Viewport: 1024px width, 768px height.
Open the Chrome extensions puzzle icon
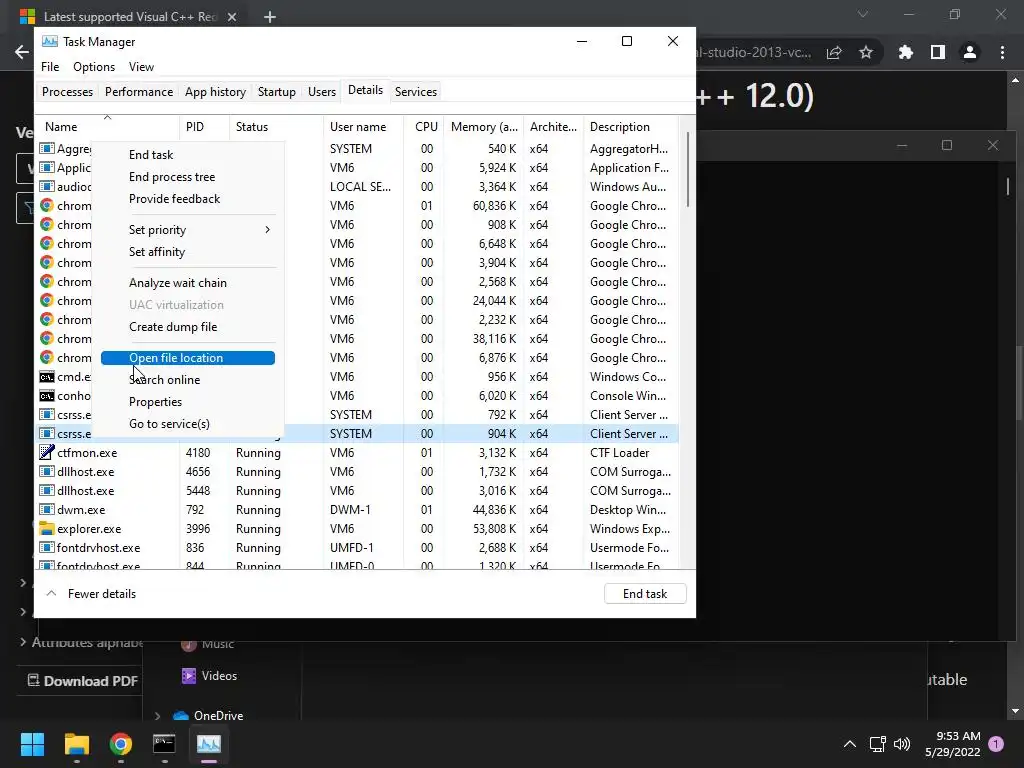(905, 52)
